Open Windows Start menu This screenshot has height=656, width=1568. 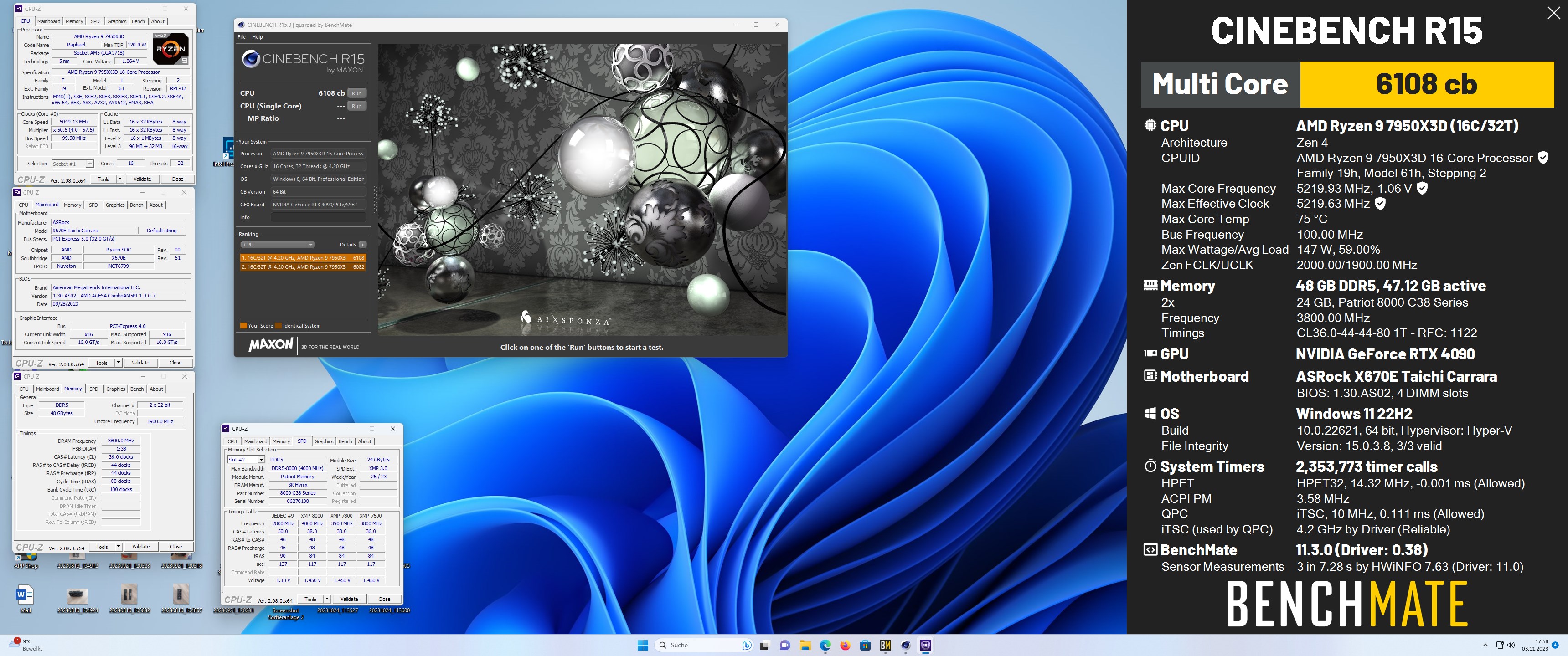(643, 645)
